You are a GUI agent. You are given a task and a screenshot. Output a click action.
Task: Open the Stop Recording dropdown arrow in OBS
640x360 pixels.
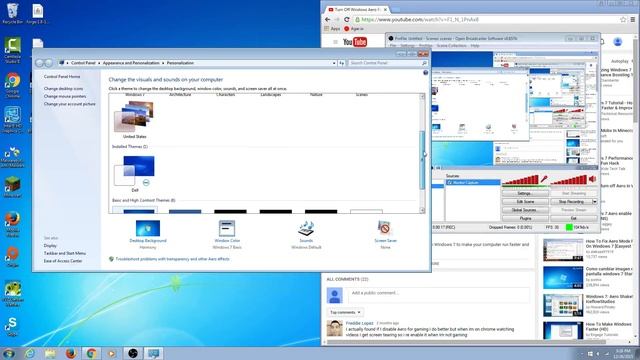tap(595, 202)
